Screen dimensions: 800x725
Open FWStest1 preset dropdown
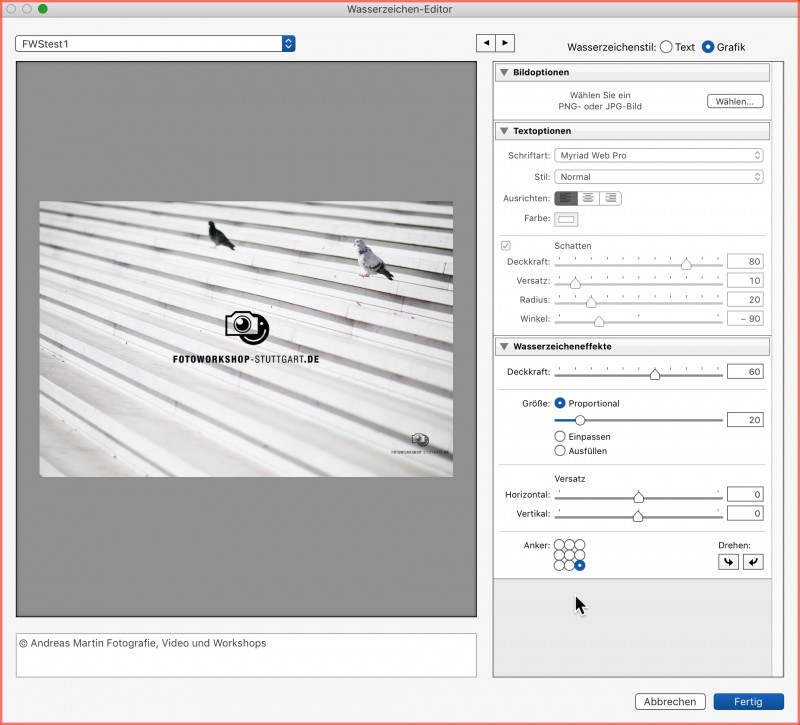click(155, 44)
